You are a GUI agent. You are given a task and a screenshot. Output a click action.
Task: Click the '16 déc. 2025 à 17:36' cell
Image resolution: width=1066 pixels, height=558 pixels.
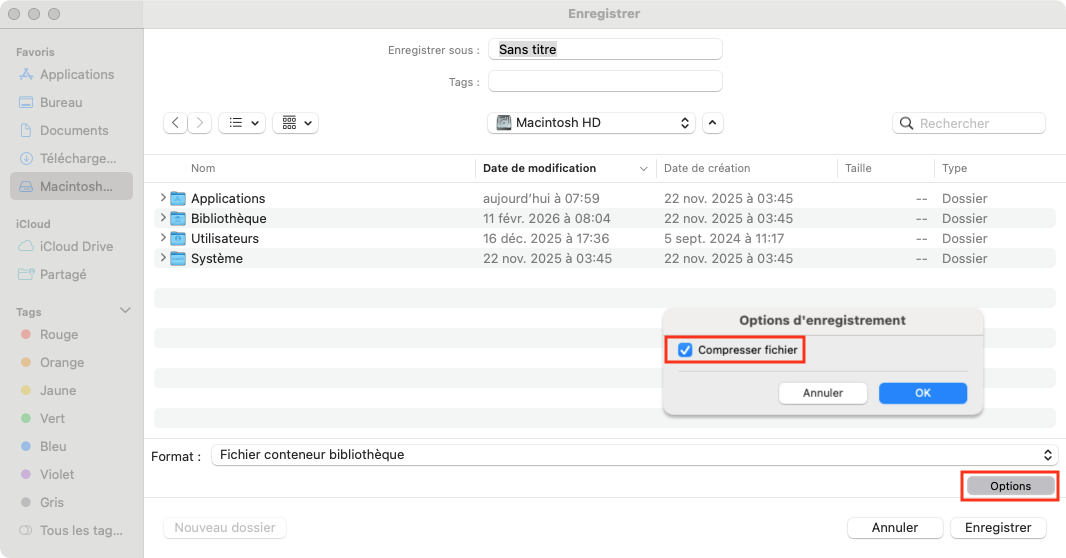(546, 239)
